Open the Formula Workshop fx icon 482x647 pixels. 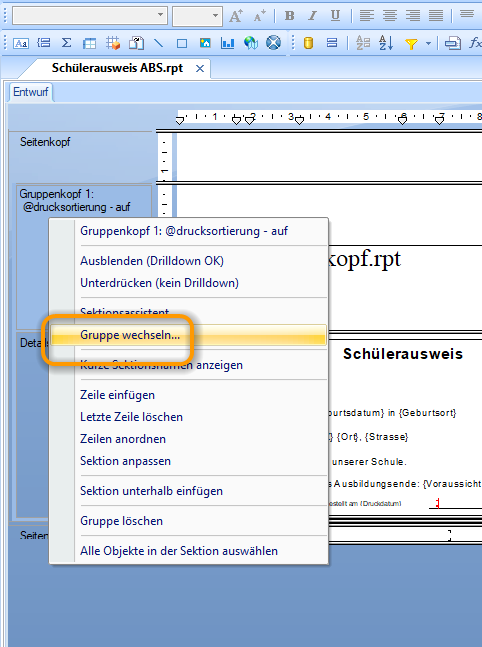475,43
